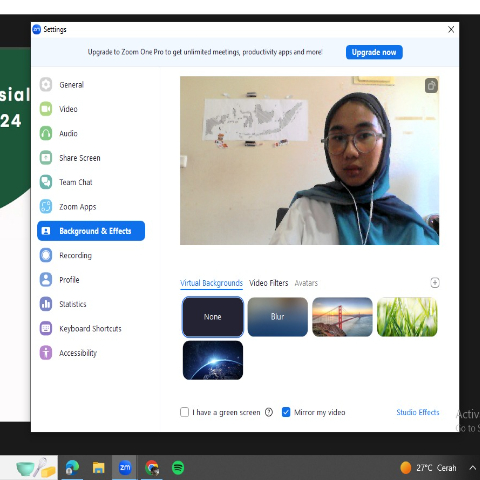The width and height of the screenshot is (480, 480).
Task: Open the Keyboard Shortcuts icon
Action: [46, 328]
